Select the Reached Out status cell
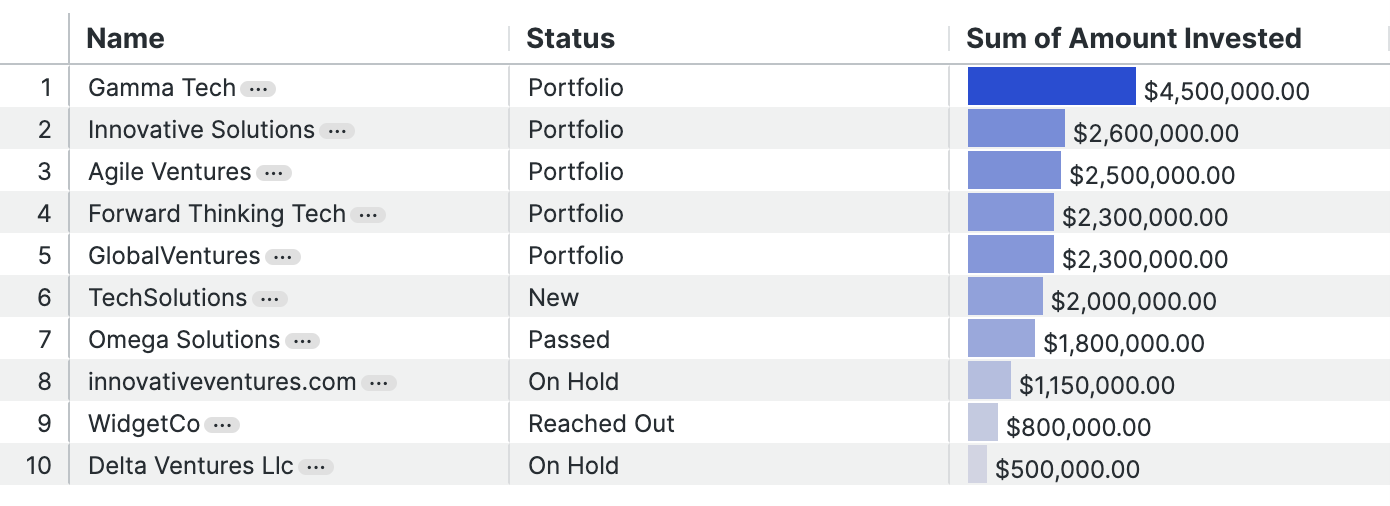The image size is (1390, 506). [x=601, y=424]
